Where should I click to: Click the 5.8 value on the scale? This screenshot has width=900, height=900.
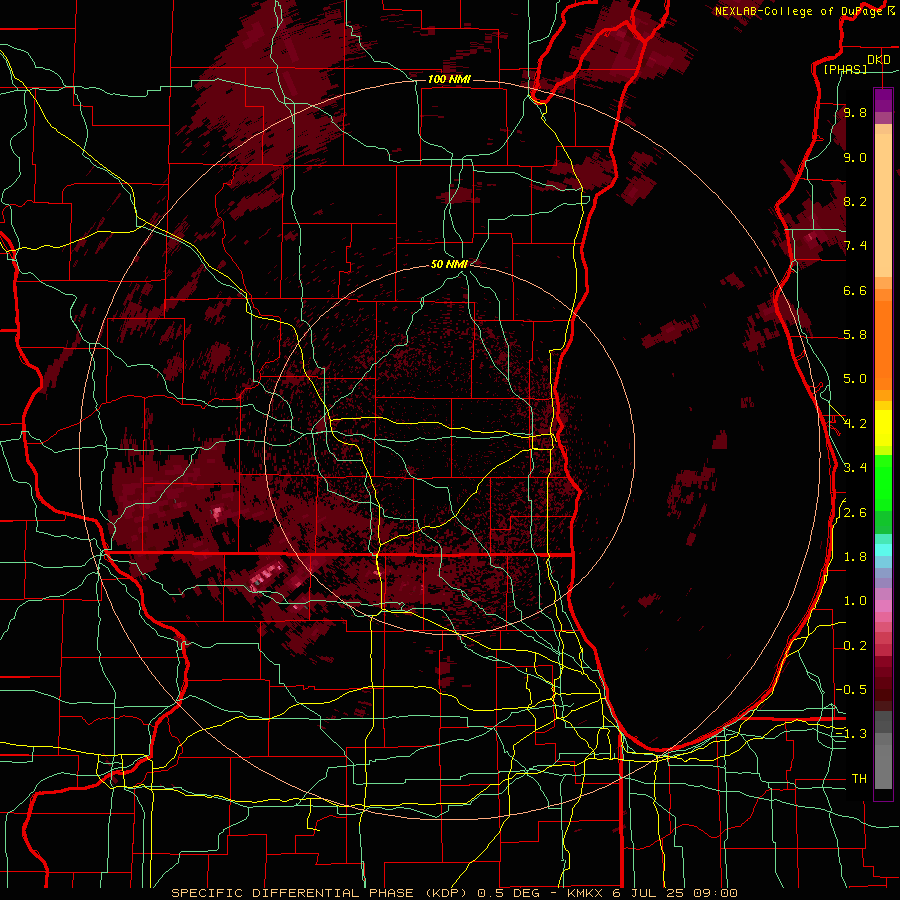tap(855, 335)
